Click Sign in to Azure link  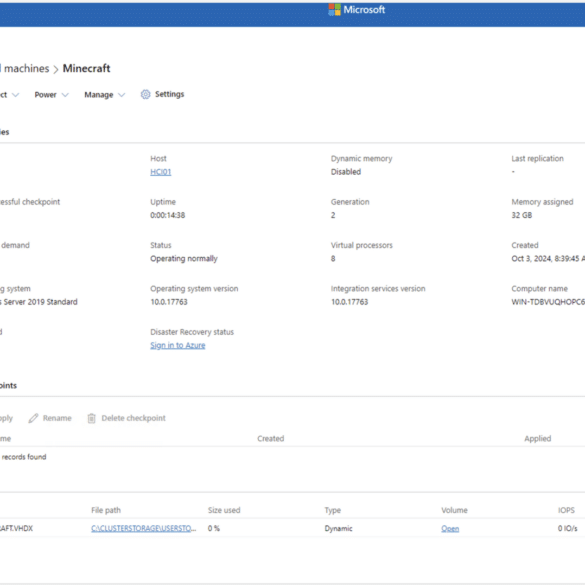178,345
